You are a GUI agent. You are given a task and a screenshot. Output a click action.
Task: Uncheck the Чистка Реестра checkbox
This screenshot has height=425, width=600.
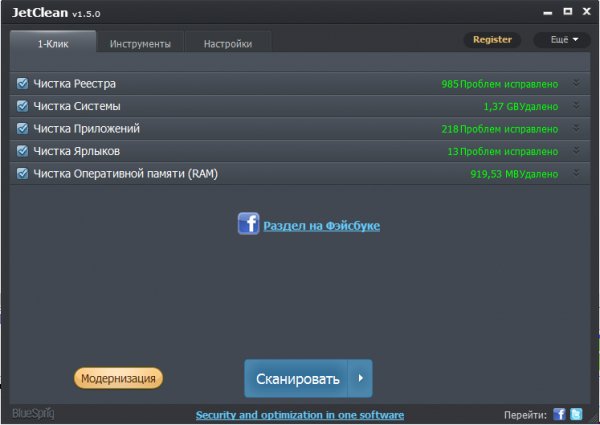coord(23,83)
